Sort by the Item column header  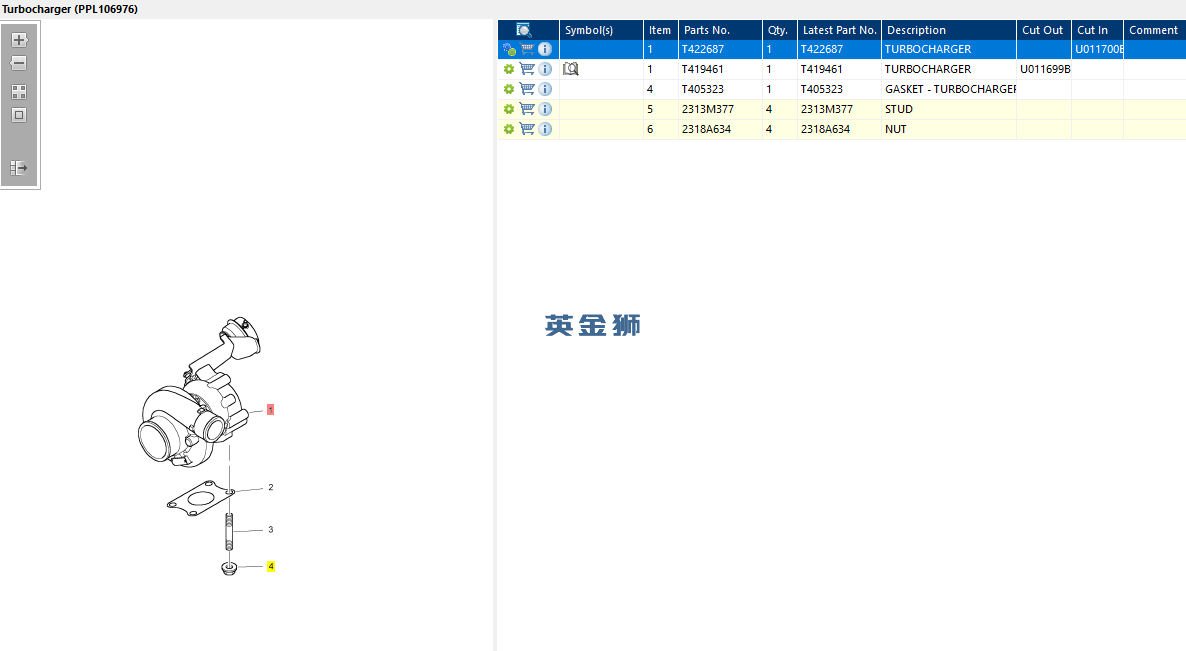[x=660, y=30]
